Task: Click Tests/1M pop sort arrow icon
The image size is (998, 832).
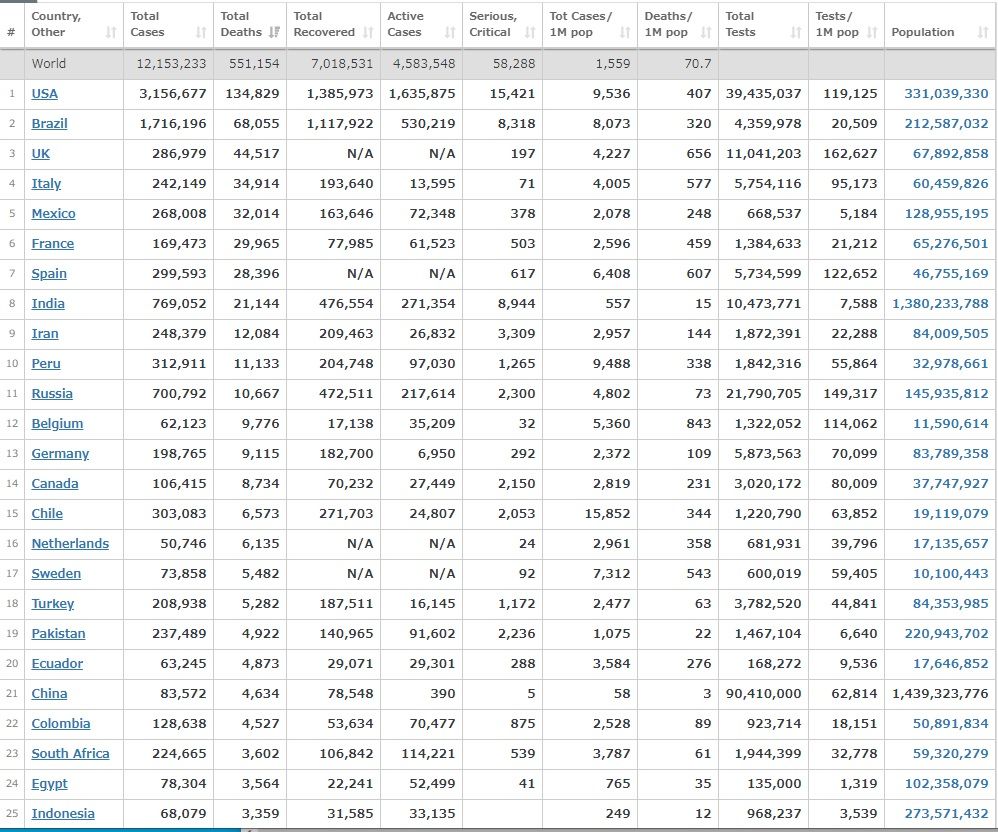Action: 871,33
